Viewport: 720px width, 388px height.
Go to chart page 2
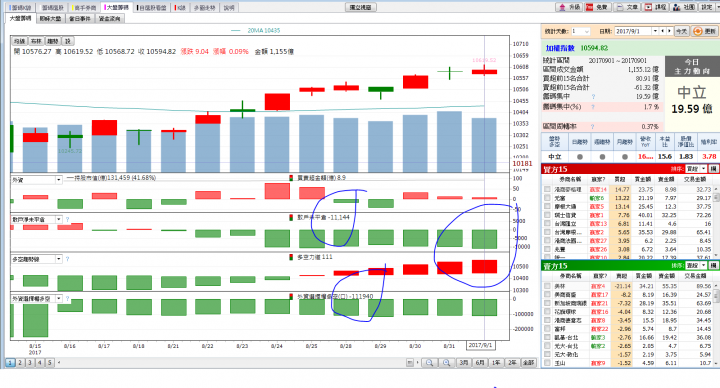[x=20, y=363]
